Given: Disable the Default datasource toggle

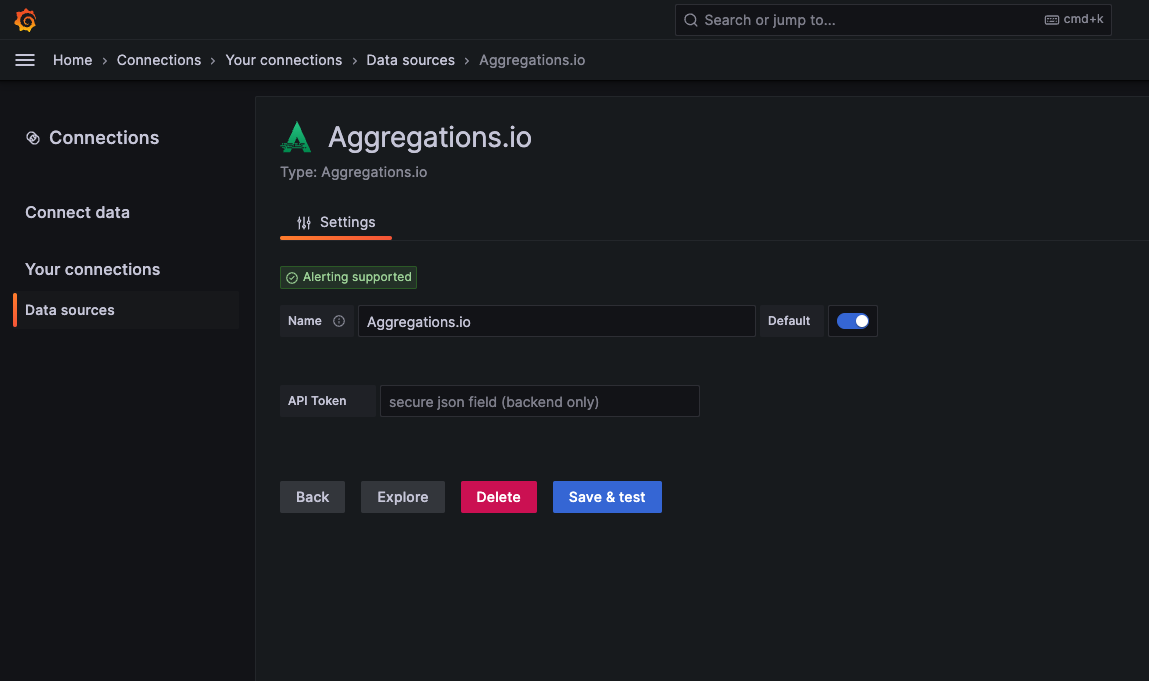Looking at the screenshot, I should coord(852,321).
